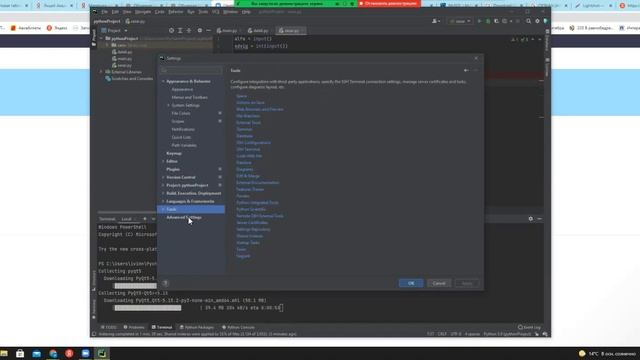Open Settings dialog help question-mark button
The width and height of the screenshot is (640, 360).
tap(165, 283)
